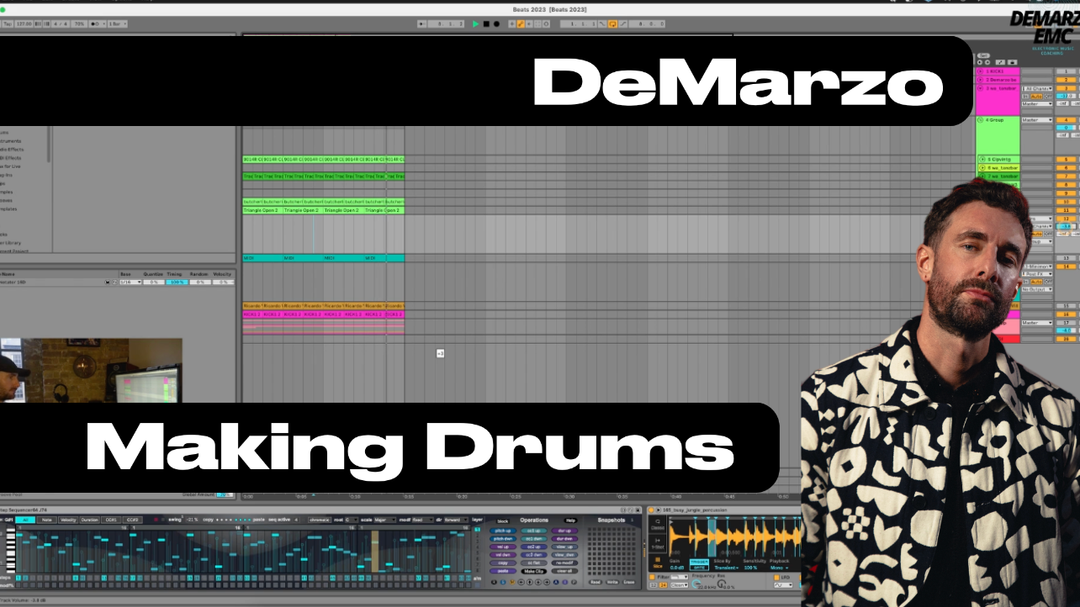Collapse the 4 Group track
Screen dimensions: 1080x607
tap(981, 120)
